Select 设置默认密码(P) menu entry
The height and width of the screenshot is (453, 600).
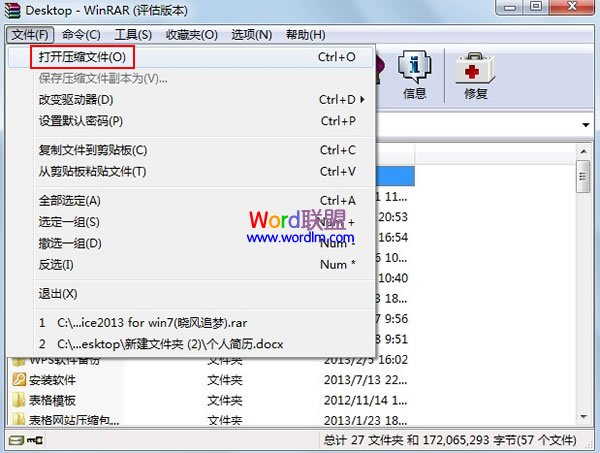pos(190,121)
